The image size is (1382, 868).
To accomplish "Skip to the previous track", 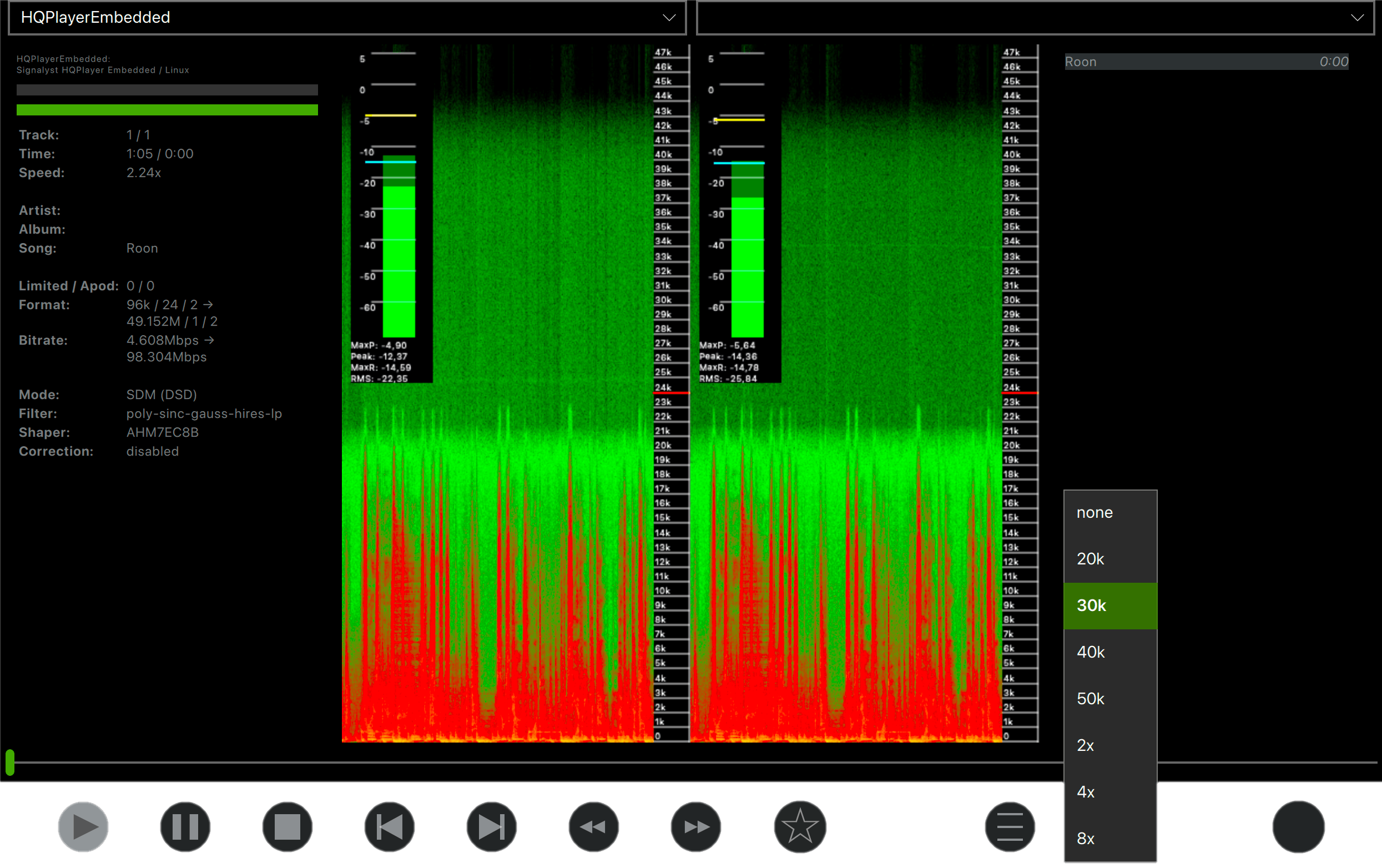I will (x=390, y=827).
